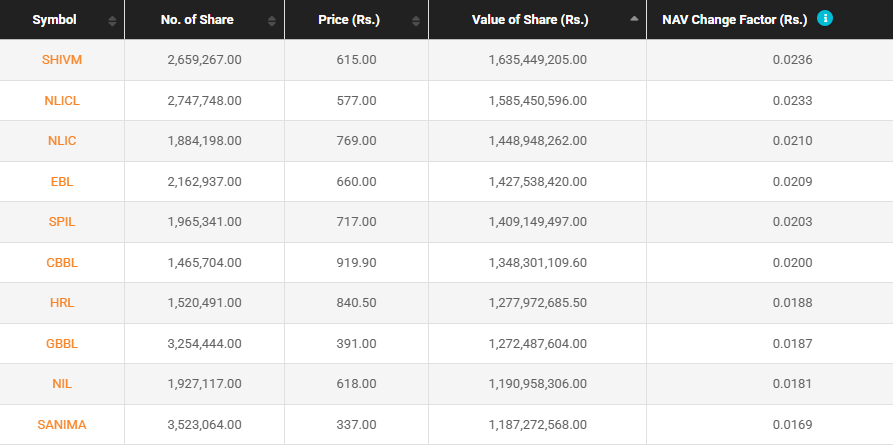
Task: Open the NLICL symbol link
Action: (62, 101)
